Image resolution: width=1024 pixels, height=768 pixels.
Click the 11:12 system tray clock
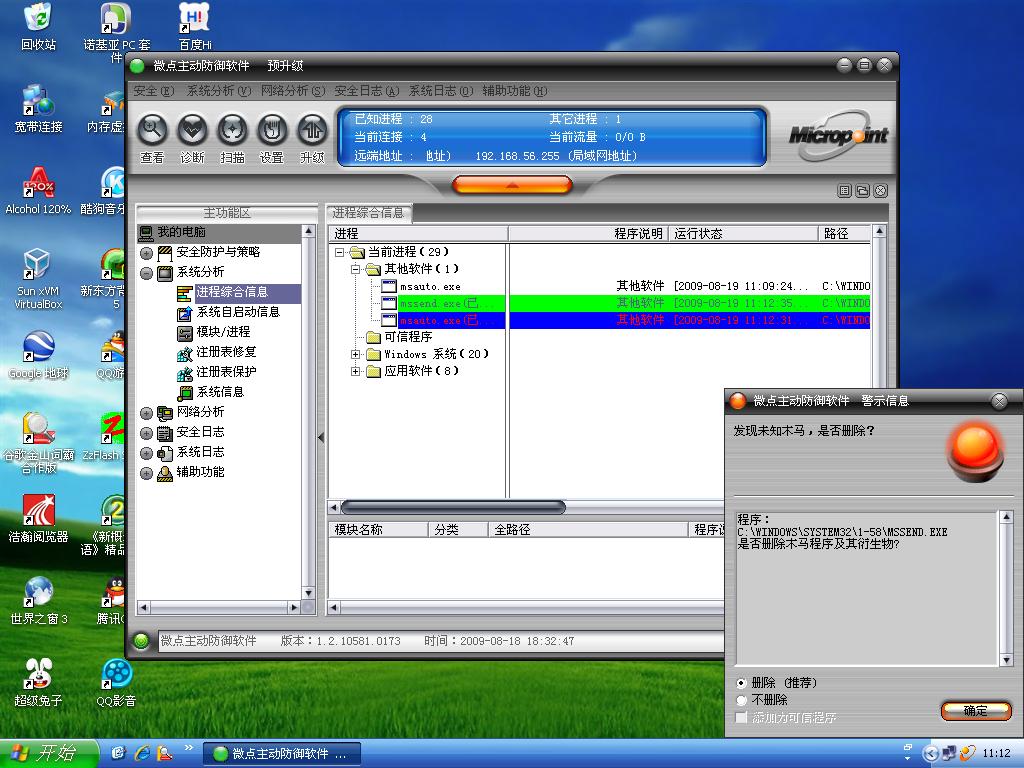coord(997,754)
